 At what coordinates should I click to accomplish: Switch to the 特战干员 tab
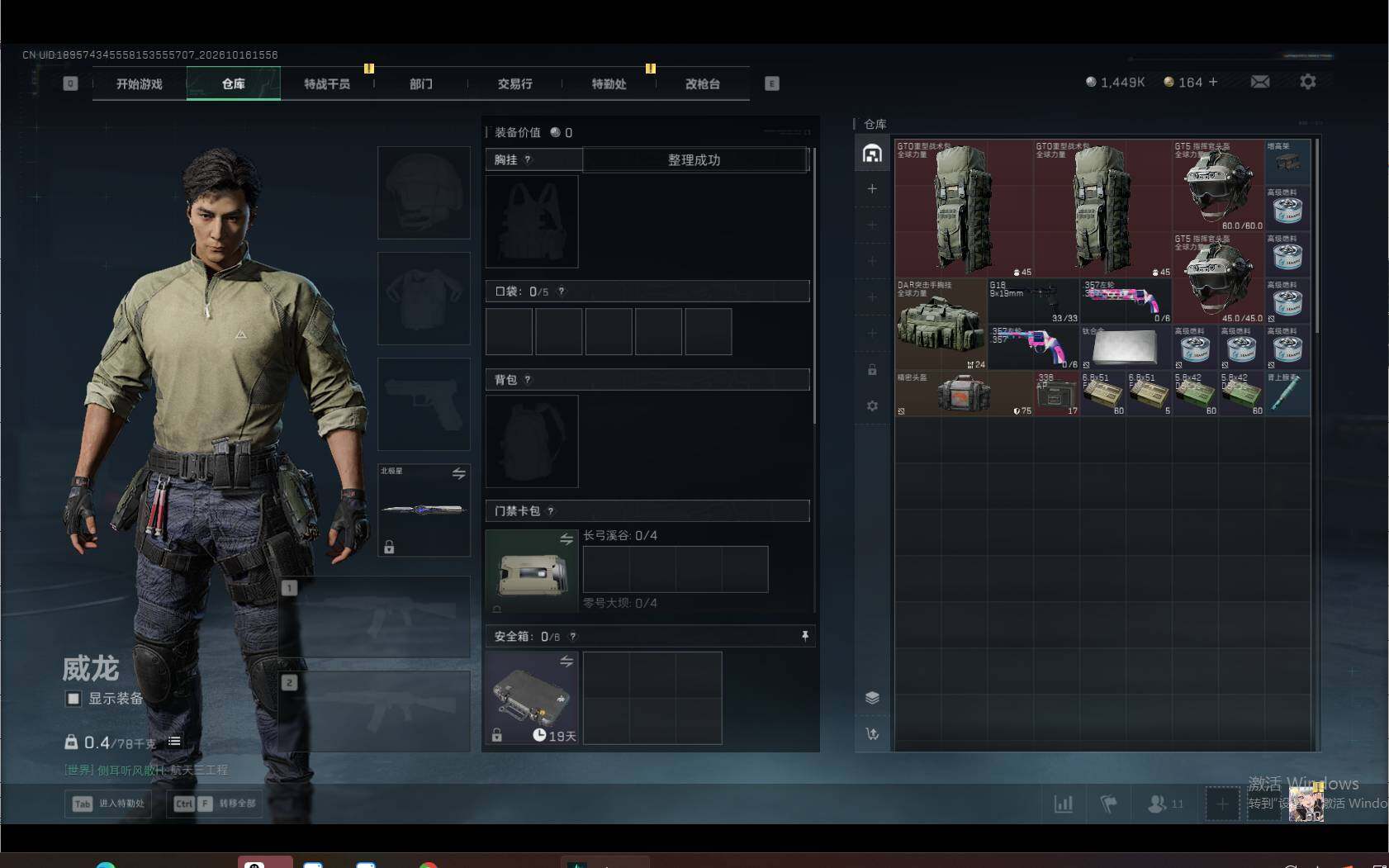327,84
